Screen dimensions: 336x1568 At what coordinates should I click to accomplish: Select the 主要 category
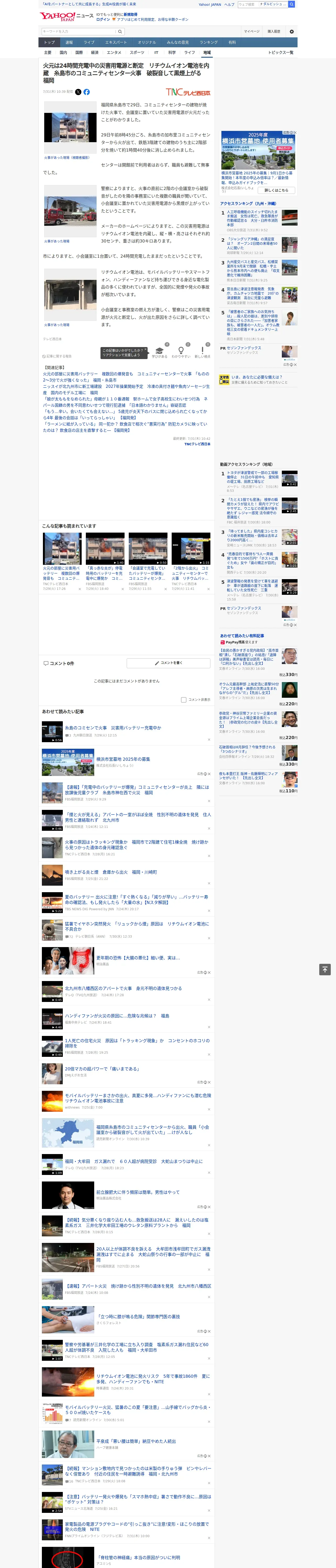[x=48, y=52]
